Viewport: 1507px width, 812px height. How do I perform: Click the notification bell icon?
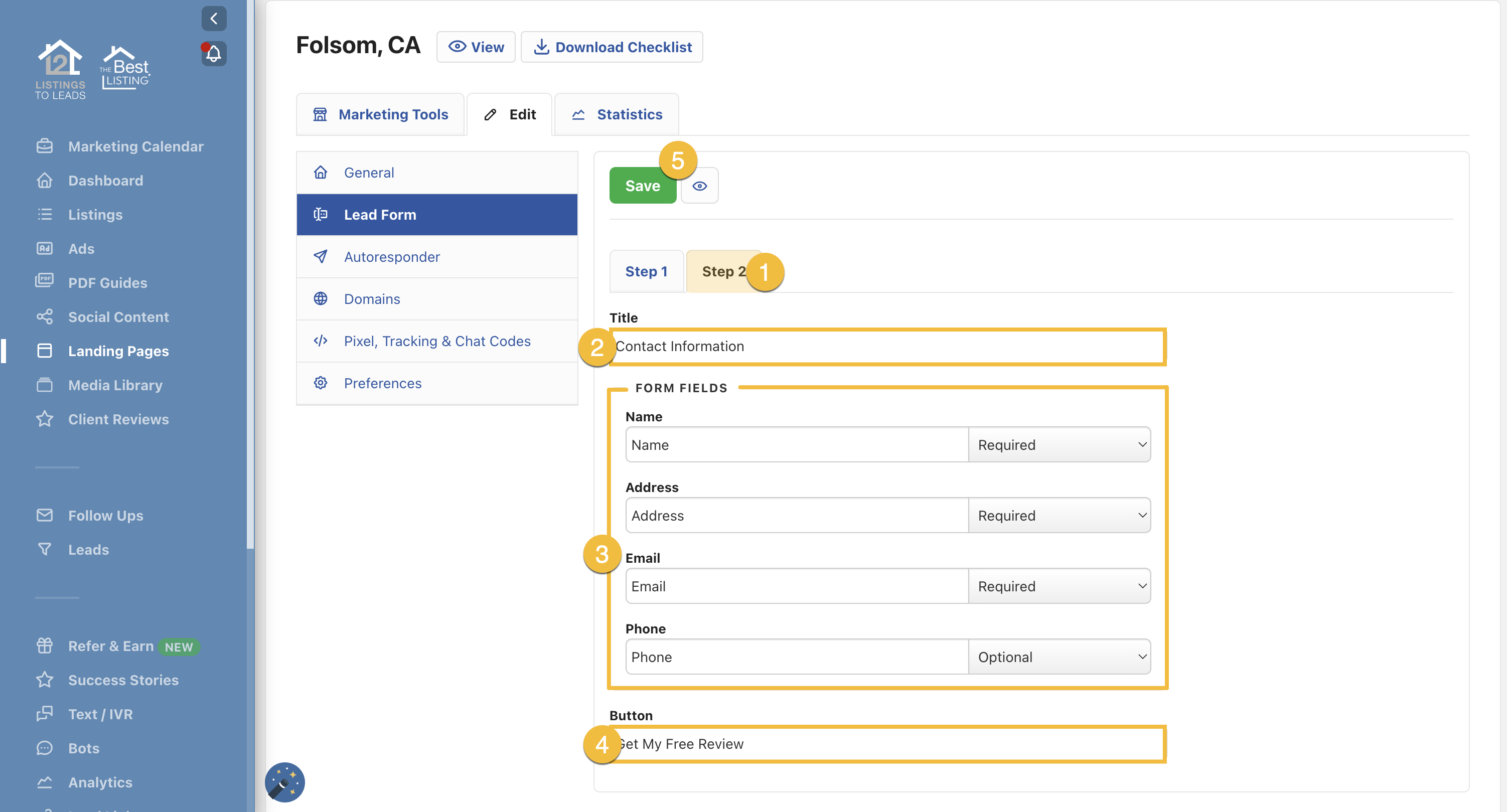coord(214,54)
